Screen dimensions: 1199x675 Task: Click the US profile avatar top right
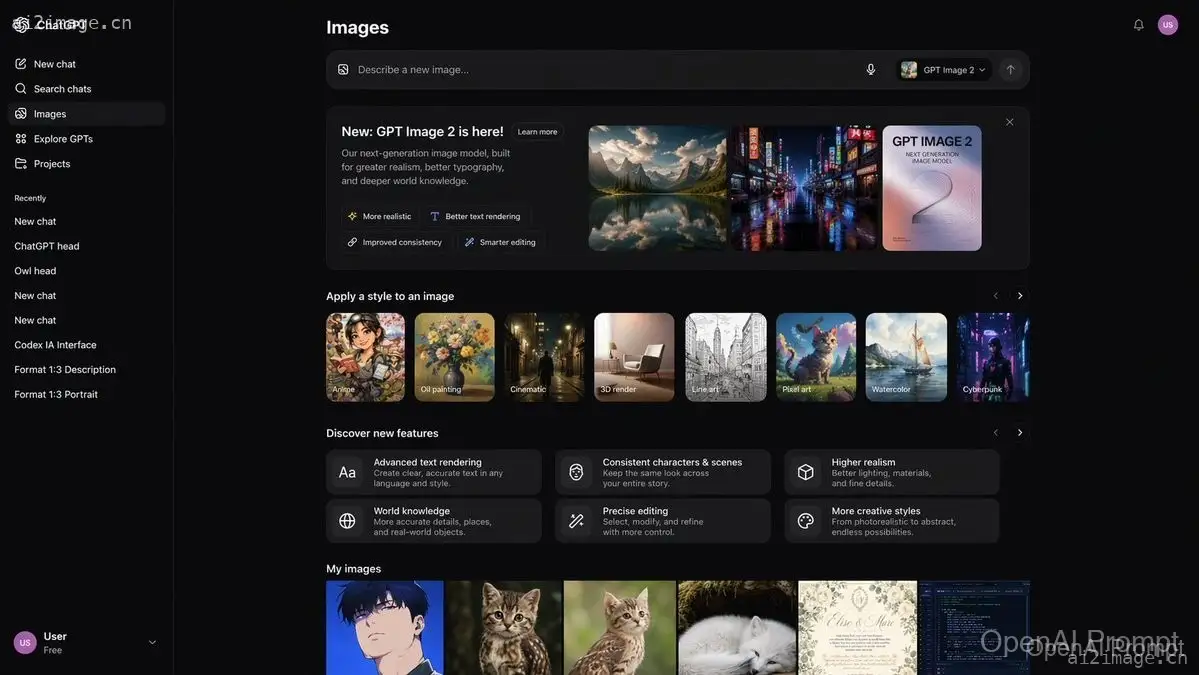pyautogui.click(x=1168, y=24)
